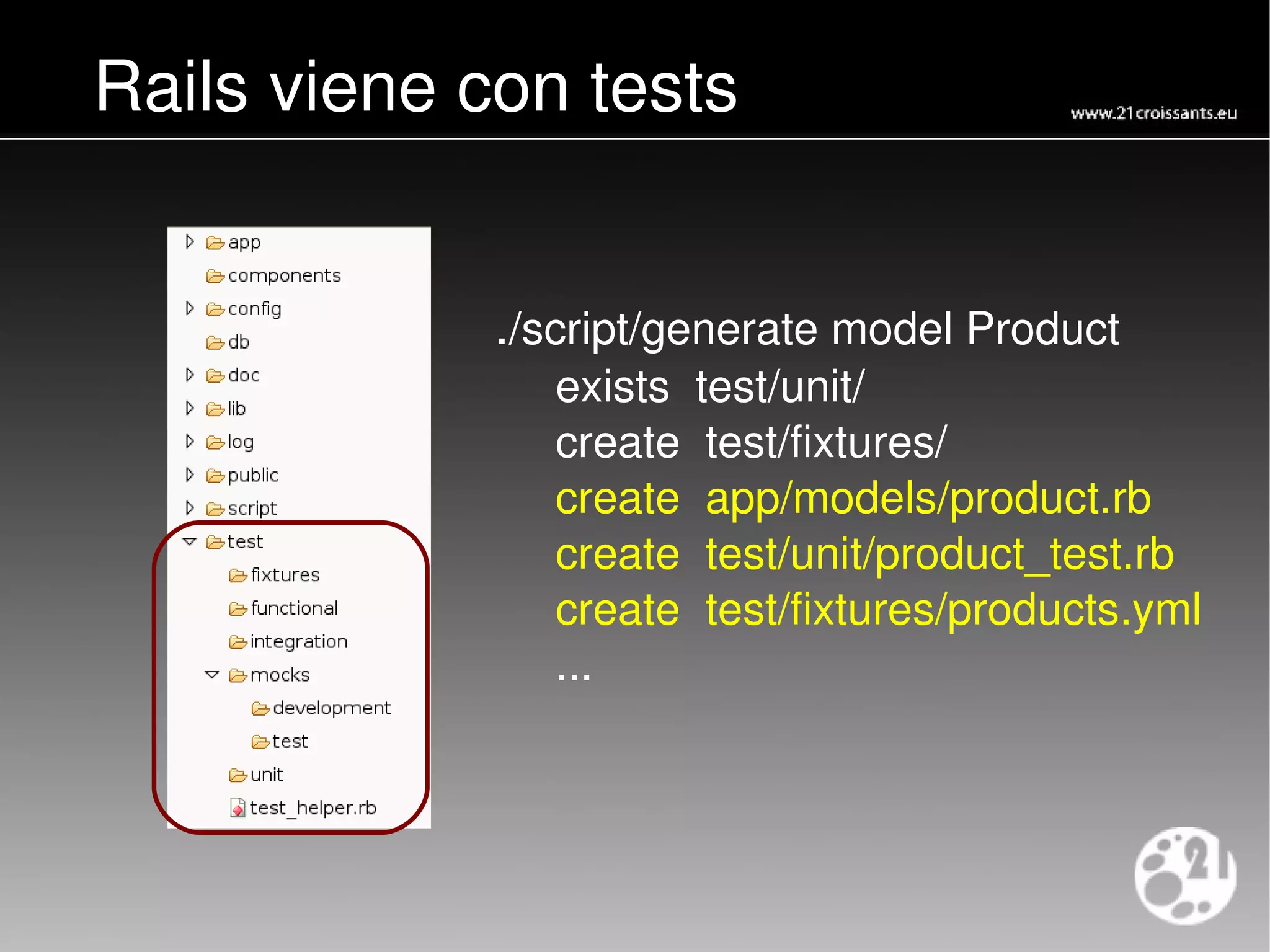Viewport: 1270px width, 952px height.
Task: Click the fixtures folder icon
Action: click(x=238, y=576)
